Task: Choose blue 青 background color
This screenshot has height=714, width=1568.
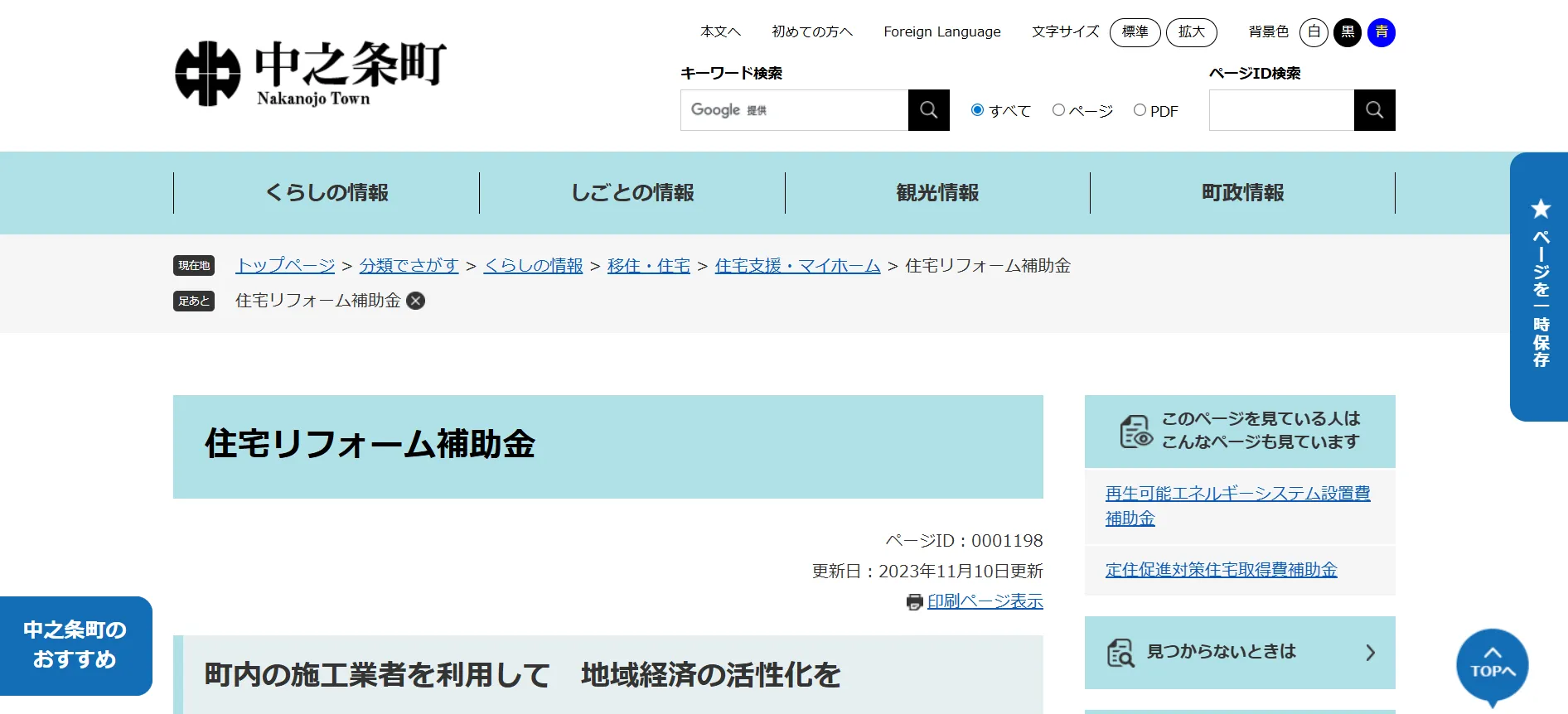Action: click(1382, 32)
